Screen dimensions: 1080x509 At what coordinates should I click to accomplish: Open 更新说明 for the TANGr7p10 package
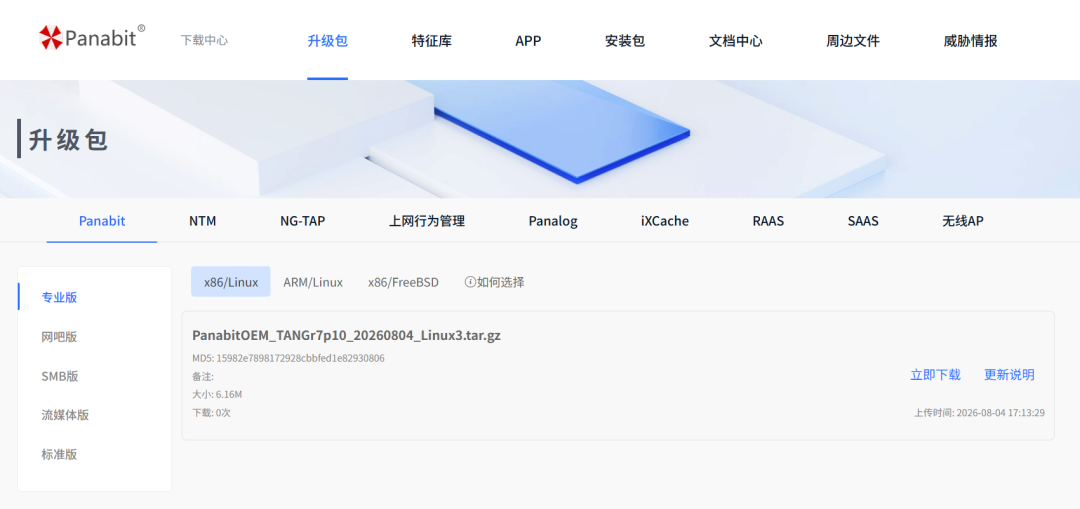click(x=1009, y=375)
